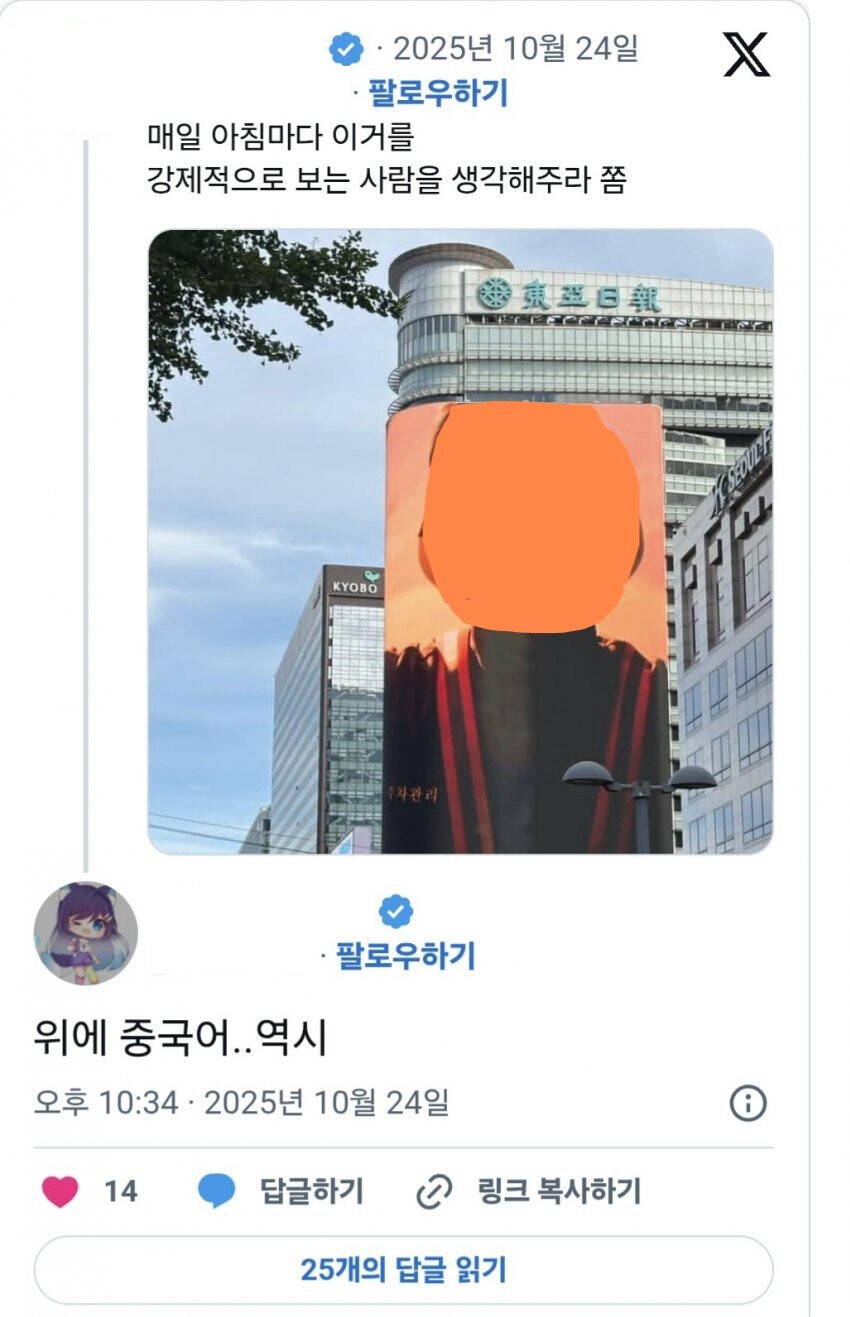
Task: Click the info circle icon
Action: click(748, 1103)
